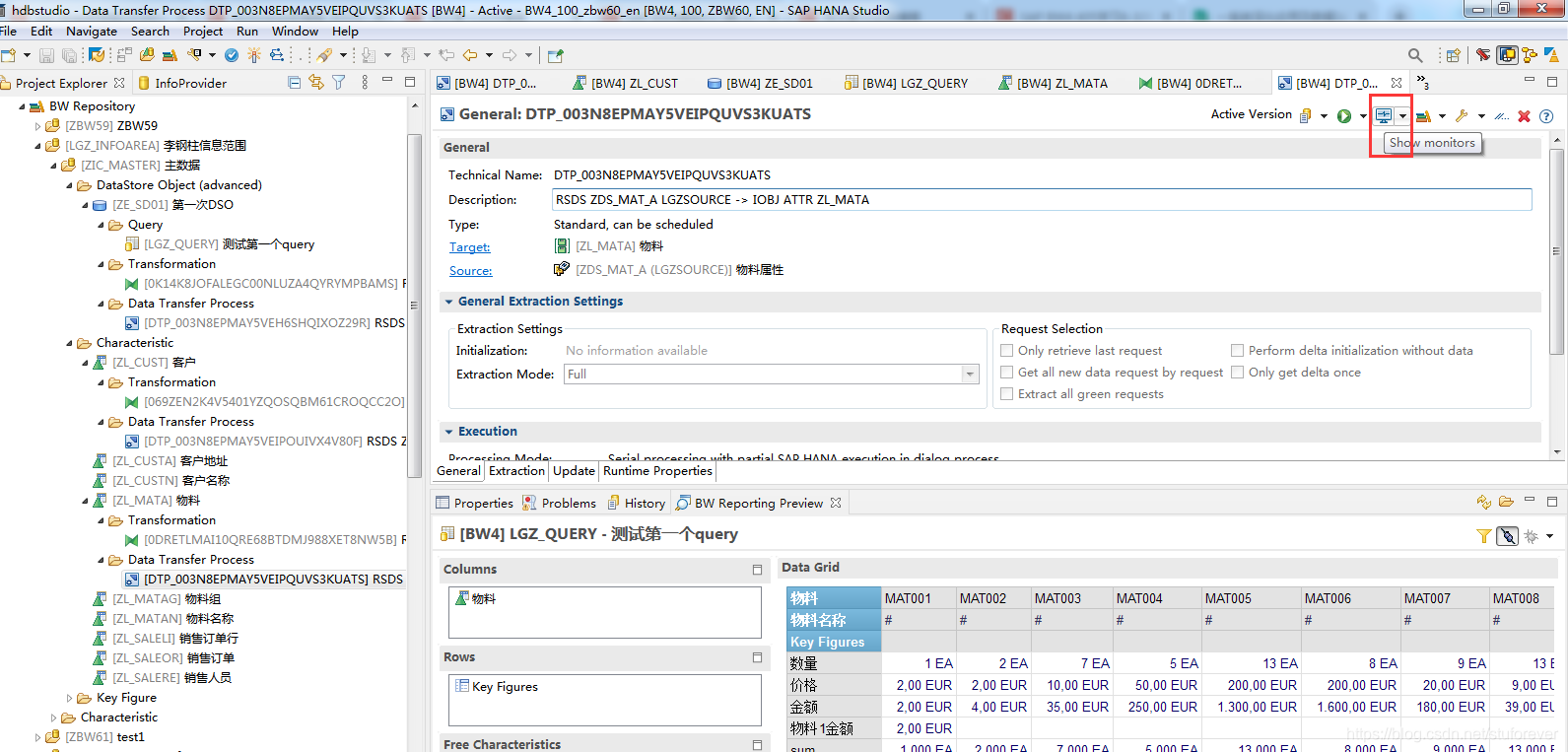Click the green Execute DTP play icon

click(x=1344, y=116)
